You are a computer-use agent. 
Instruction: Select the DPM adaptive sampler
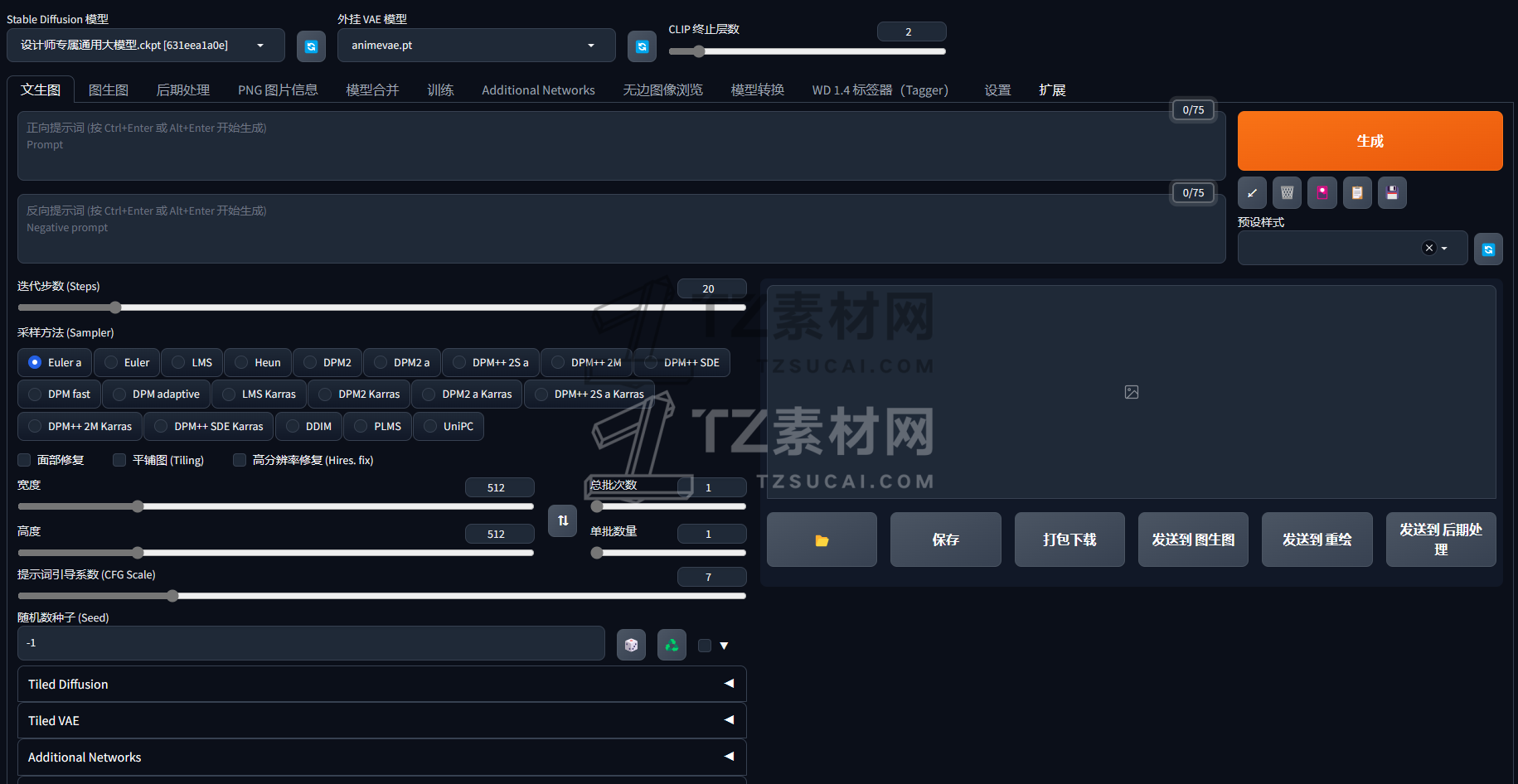click(x=156, y=394)
